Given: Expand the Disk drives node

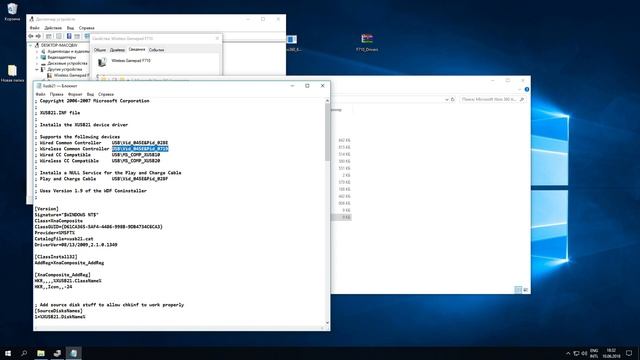Looking at the screenshot, I should coord(37,64).
